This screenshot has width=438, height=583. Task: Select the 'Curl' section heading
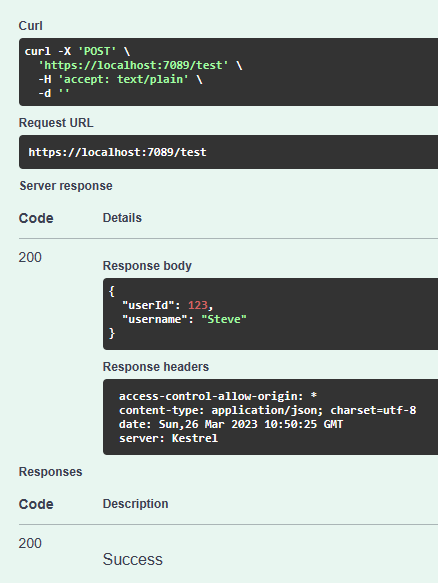(30, 26)
